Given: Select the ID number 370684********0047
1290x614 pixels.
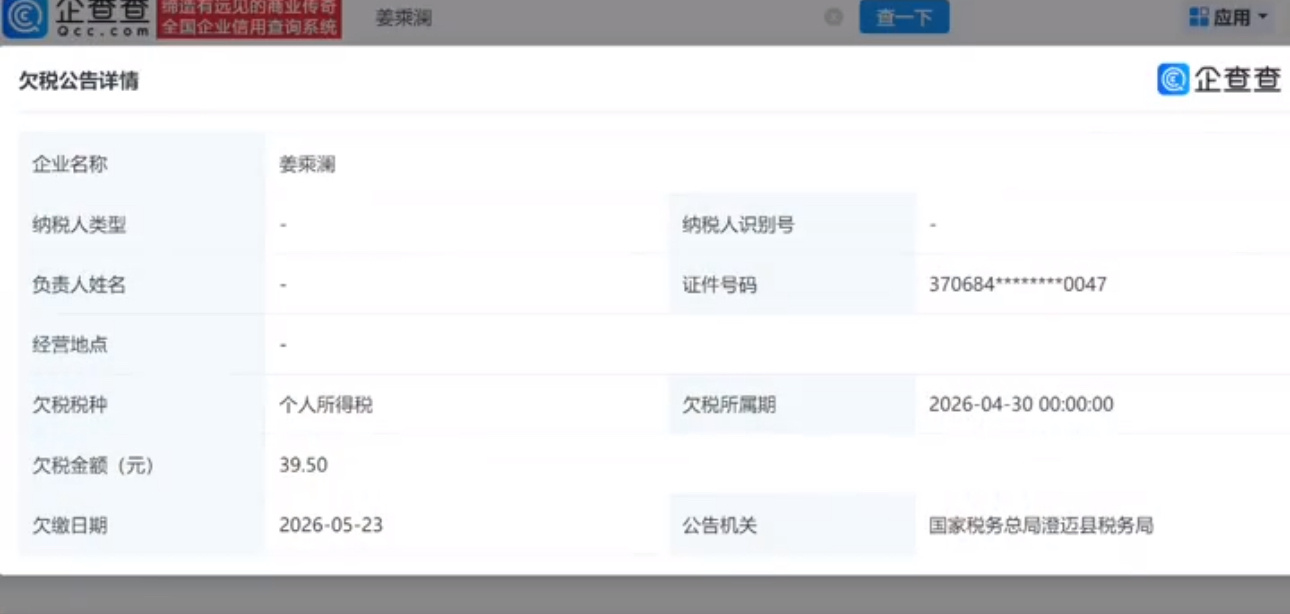Looking at the screenshot, I should pyautogui.click(x=1018, y=285).
